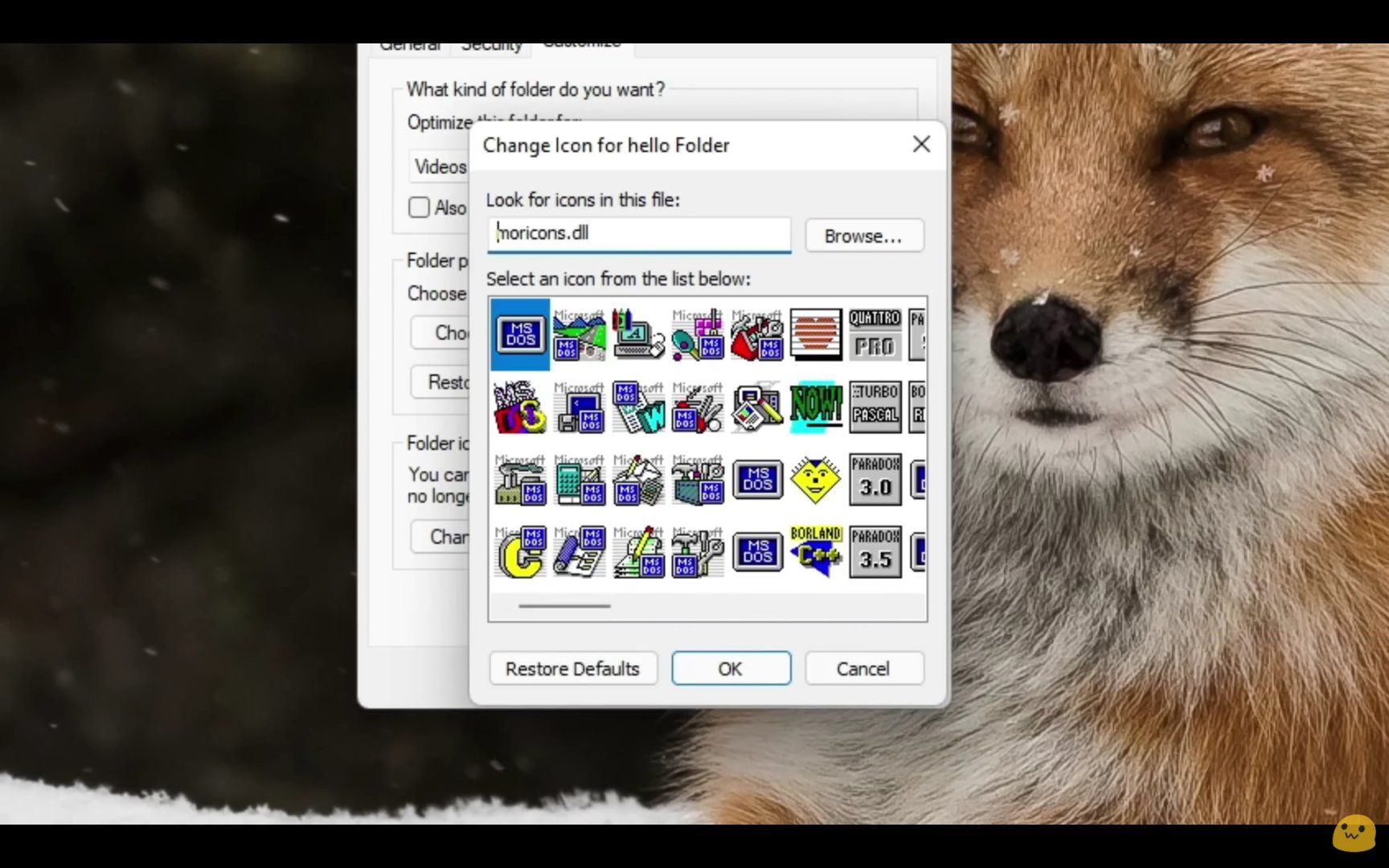Image resolution: width=1389 pixels, height=868 pixels.
Task: Select MS-DOS icon left of yellow smiley
Action: pos(757,480)
